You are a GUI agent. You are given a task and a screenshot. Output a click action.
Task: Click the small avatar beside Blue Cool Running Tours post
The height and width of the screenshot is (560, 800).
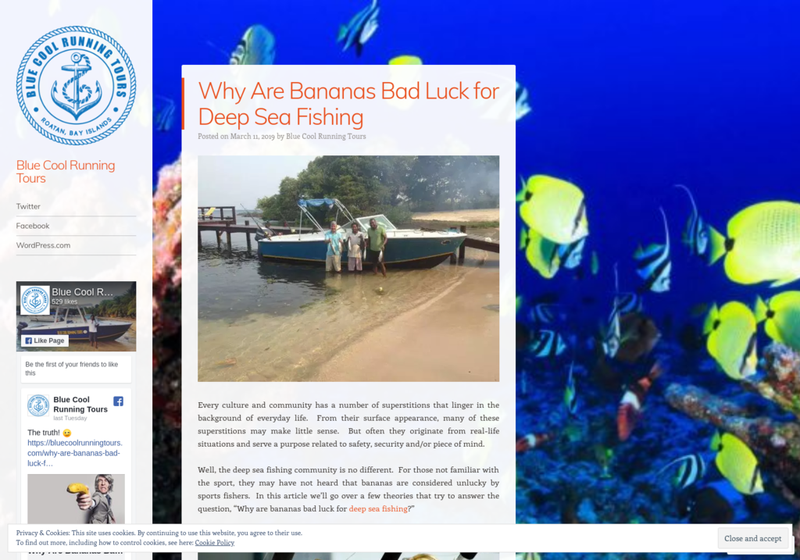[x=38, y=405]
